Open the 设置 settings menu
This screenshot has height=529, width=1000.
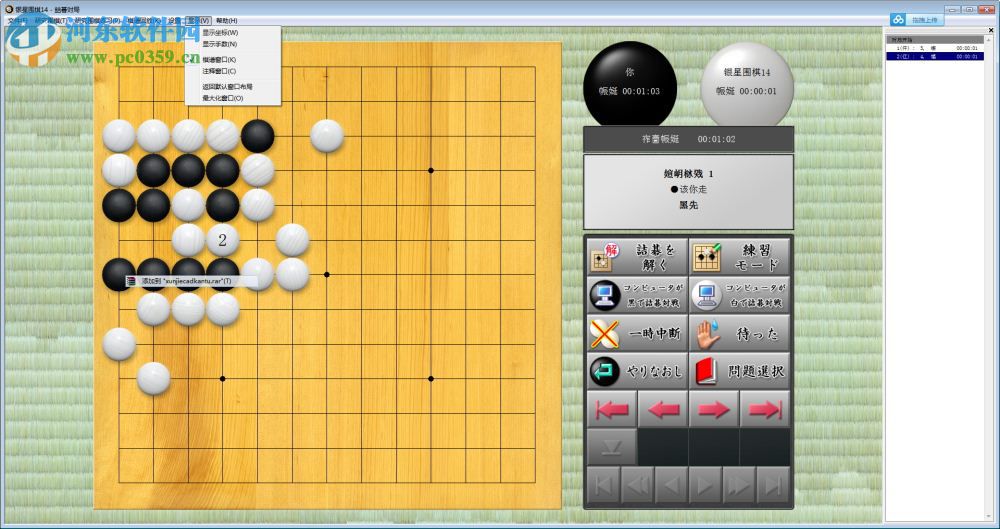tap(175, 20)
